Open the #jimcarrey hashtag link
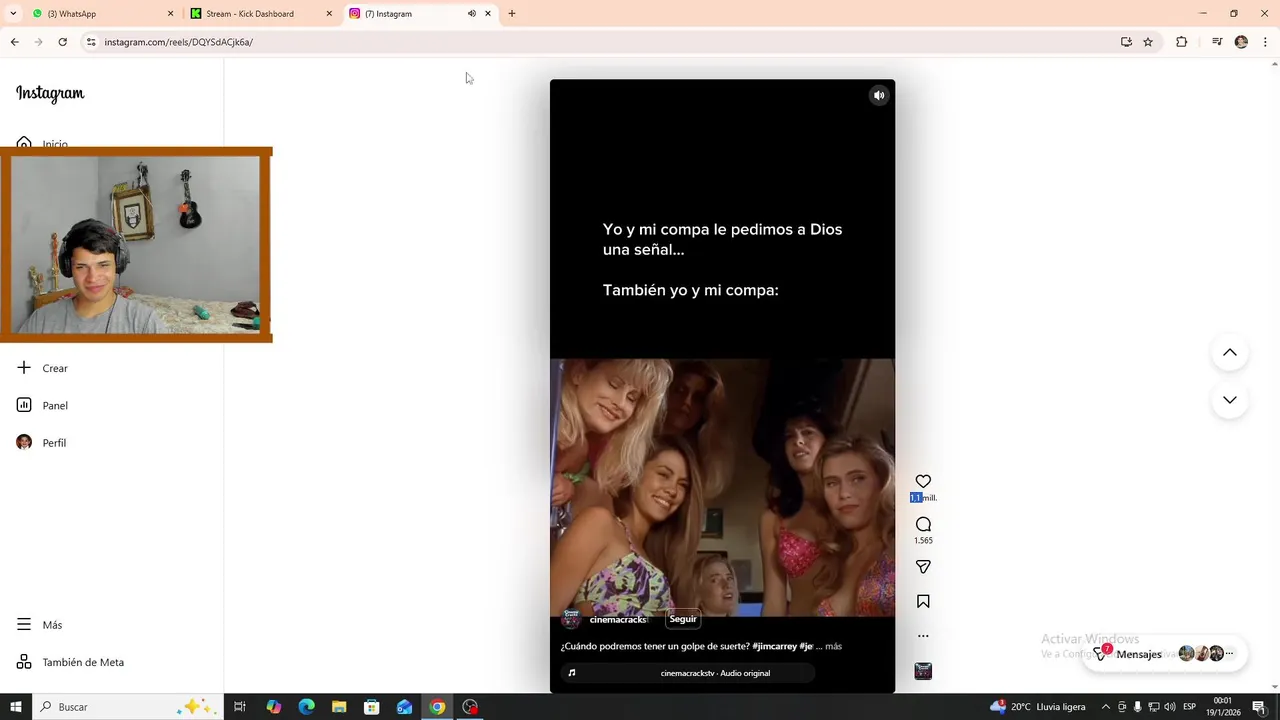The image size is (1280, 720). tap(774, 646)
